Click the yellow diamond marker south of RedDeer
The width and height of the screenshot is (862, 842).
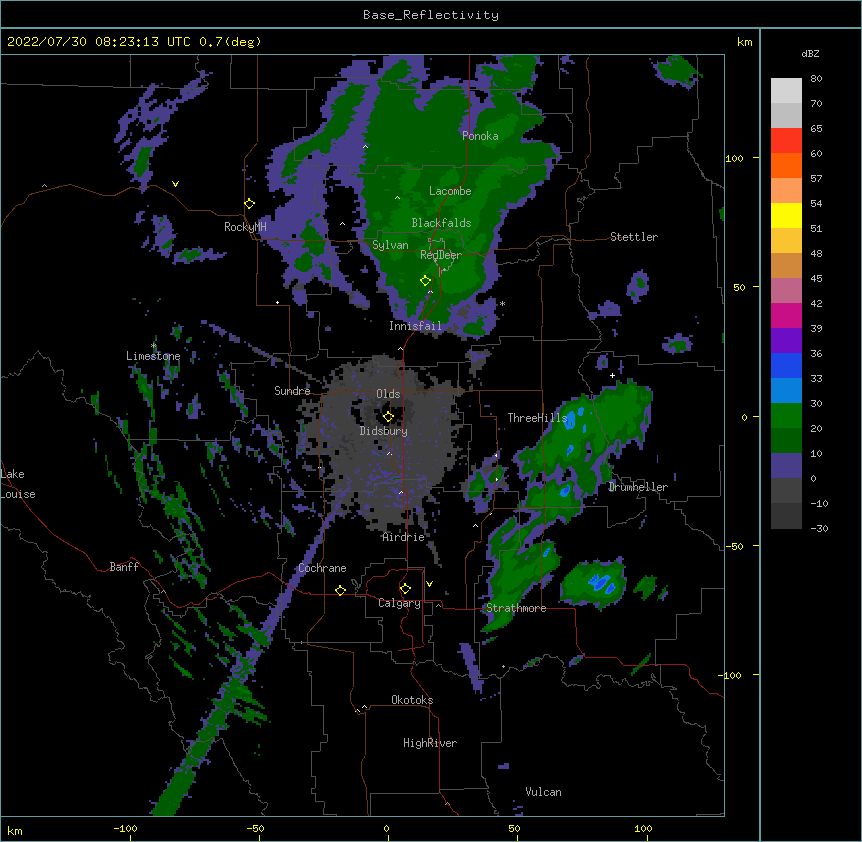pos(425,281)
